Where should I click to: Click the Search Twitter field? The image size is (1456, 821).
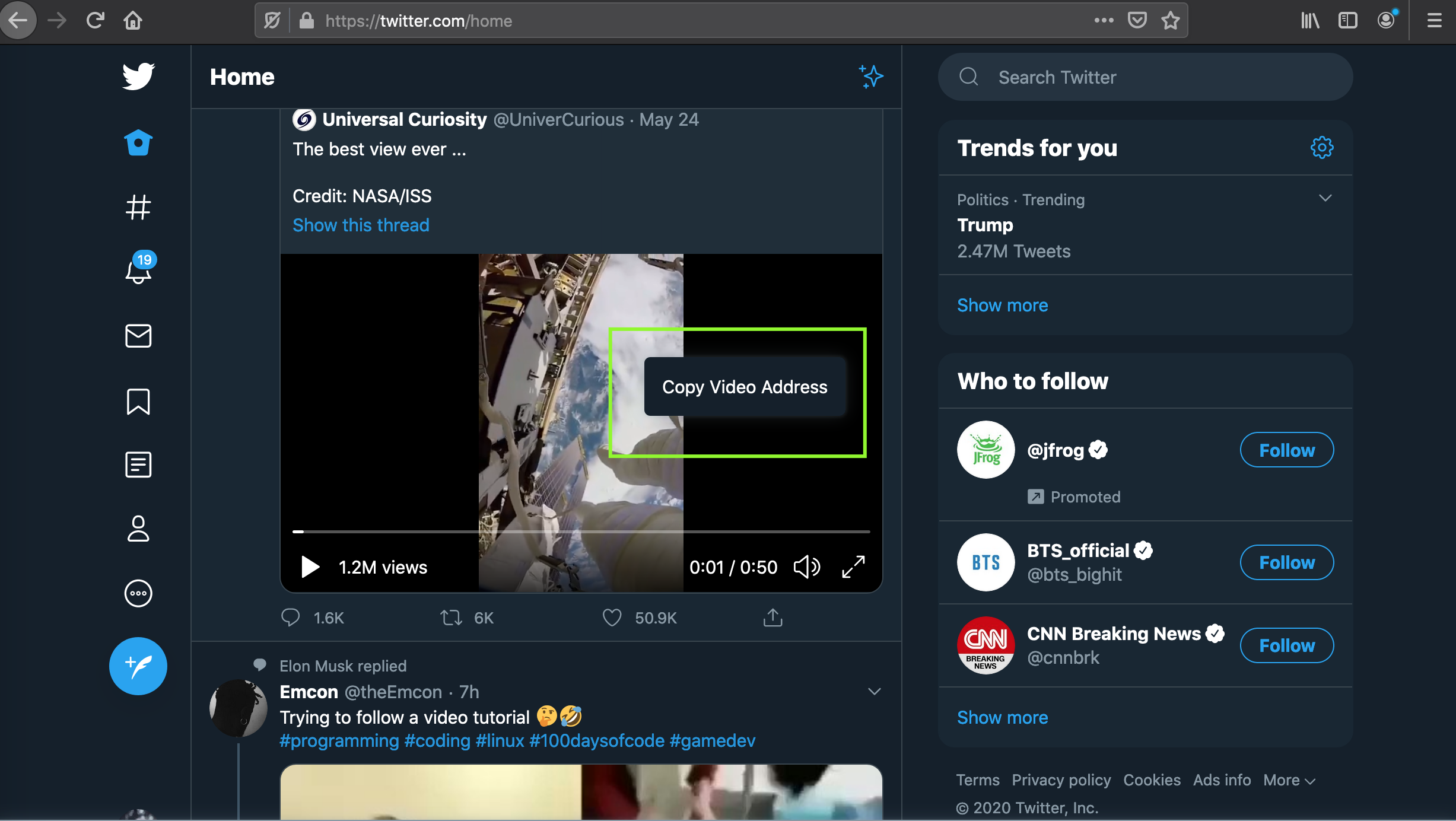point(1145,77)
